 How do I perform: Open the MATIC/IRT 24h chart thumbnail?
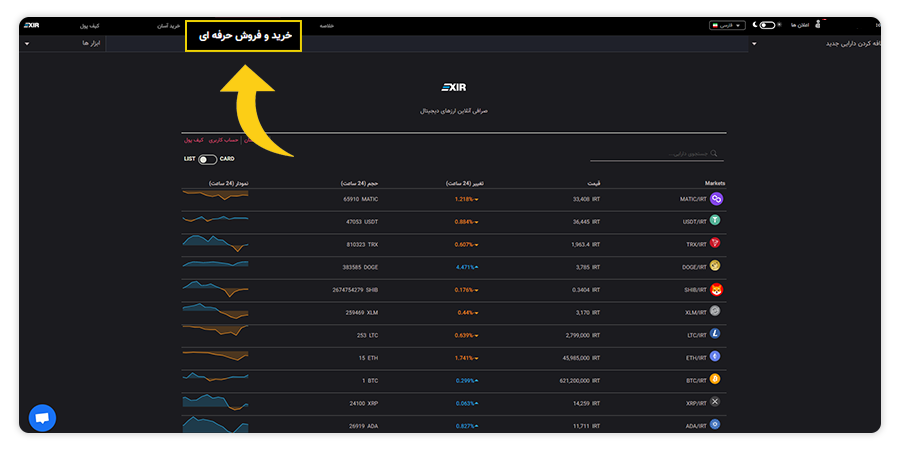pyautogui.click(x=215, y=195)
